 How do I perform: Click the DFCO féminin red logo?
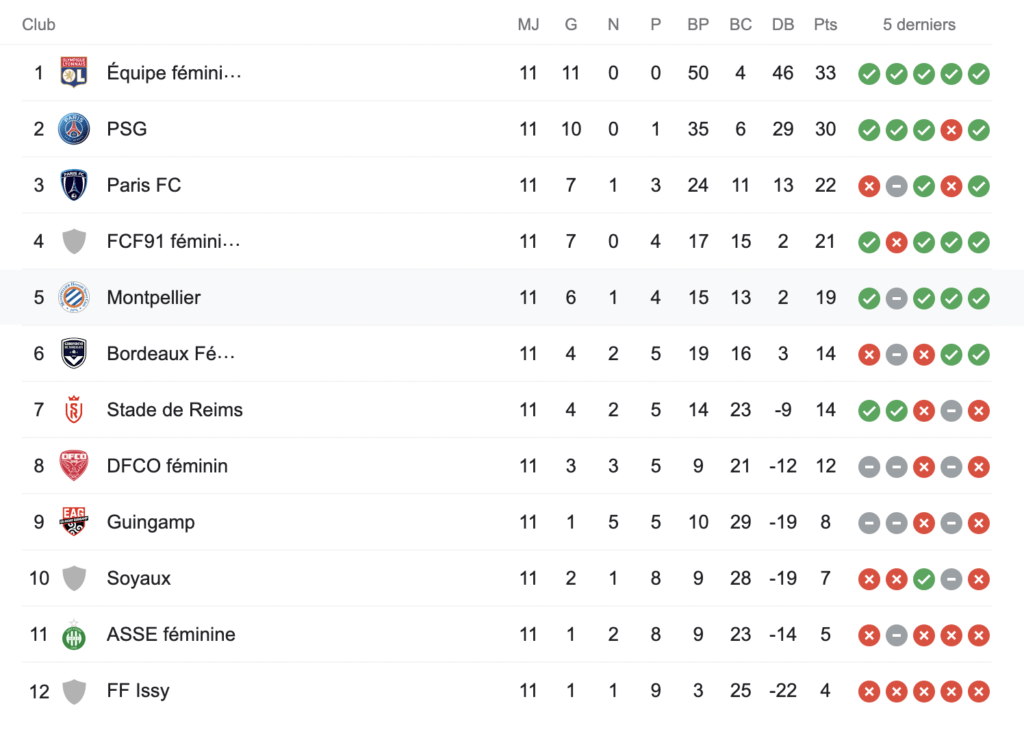point(74,466)
